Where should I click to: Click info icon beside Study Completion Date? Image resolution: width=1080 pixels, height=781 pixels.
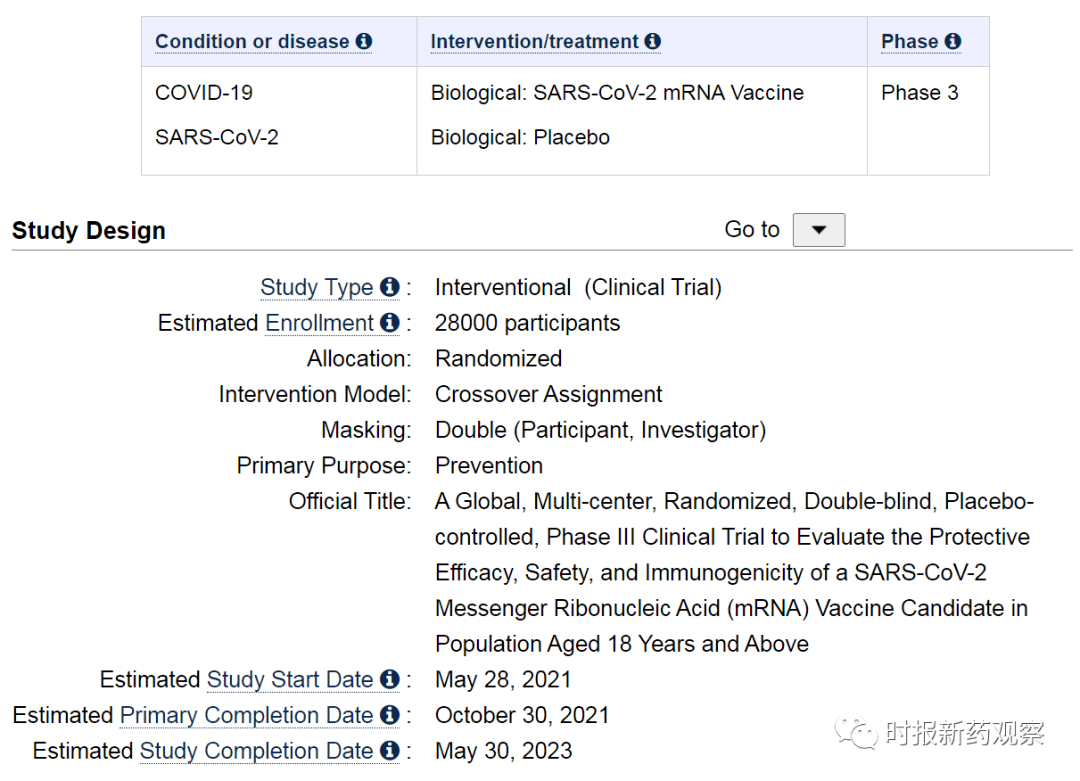(x=390, y=751)
